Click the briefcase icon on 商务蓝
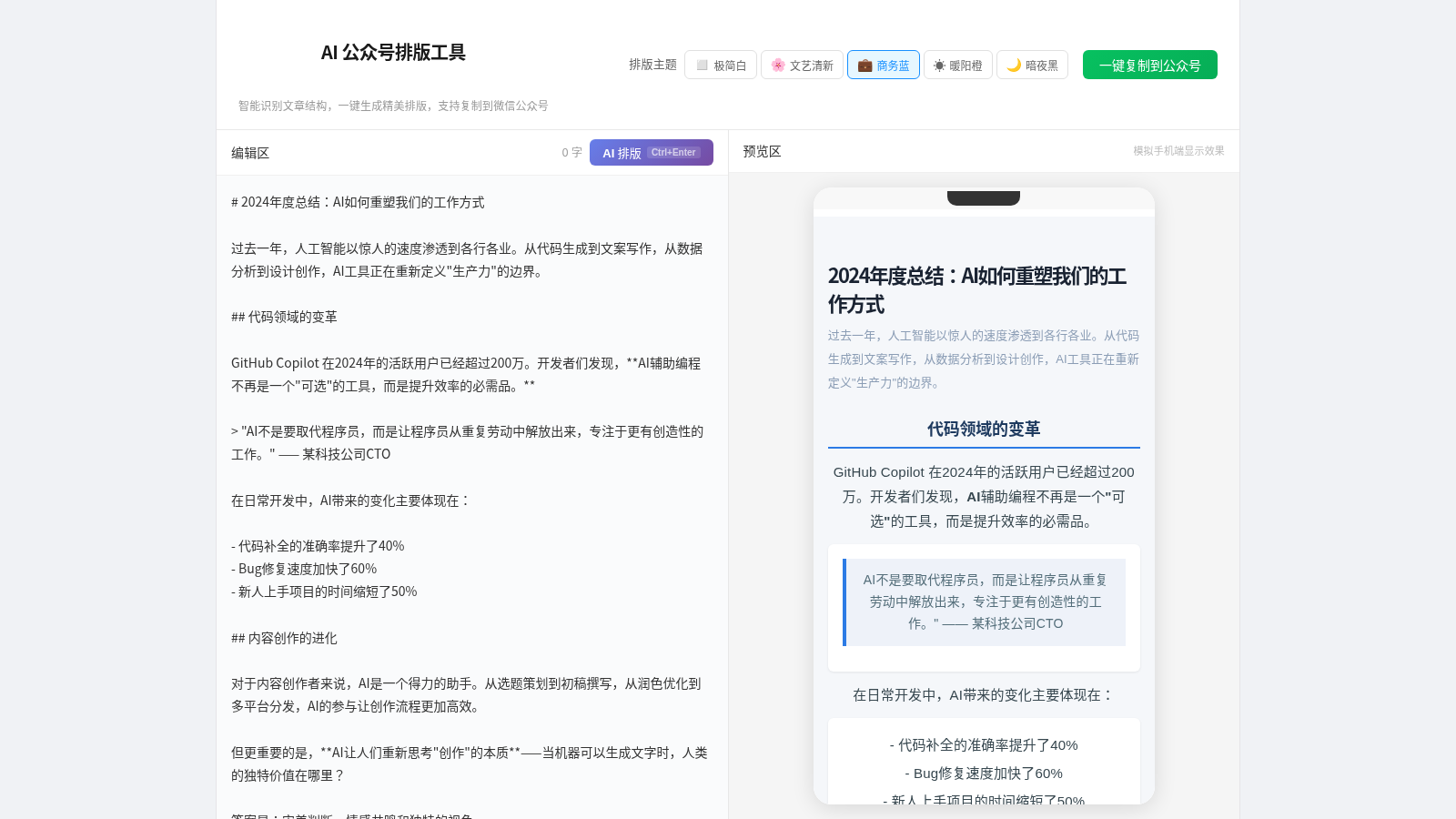Image resolution: width=1456 pixels, height=819 pixels. tap(864, 66)
